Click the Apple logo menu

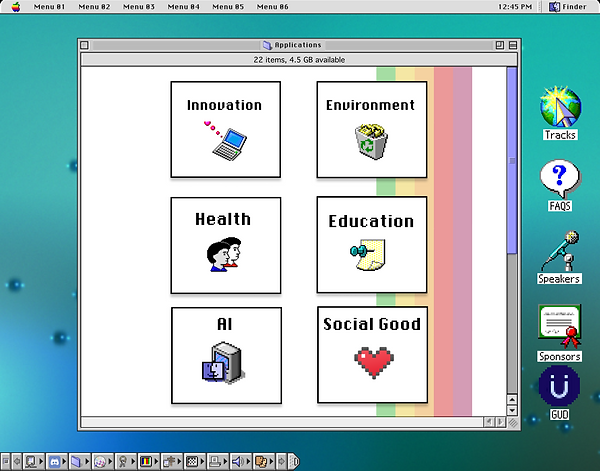tap(16, 7)
